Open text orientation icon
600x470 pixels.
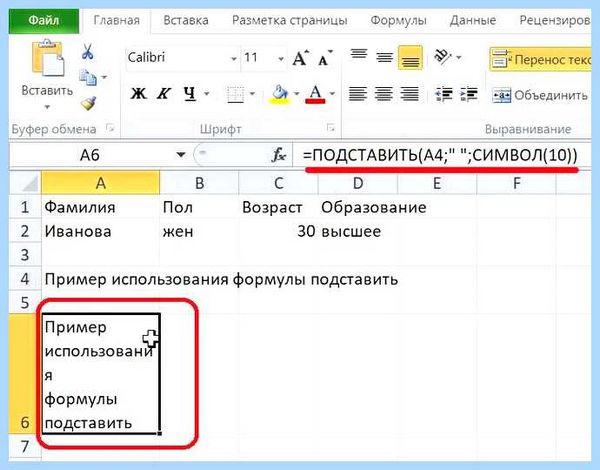pyautogui.click(x=443, y=57)
